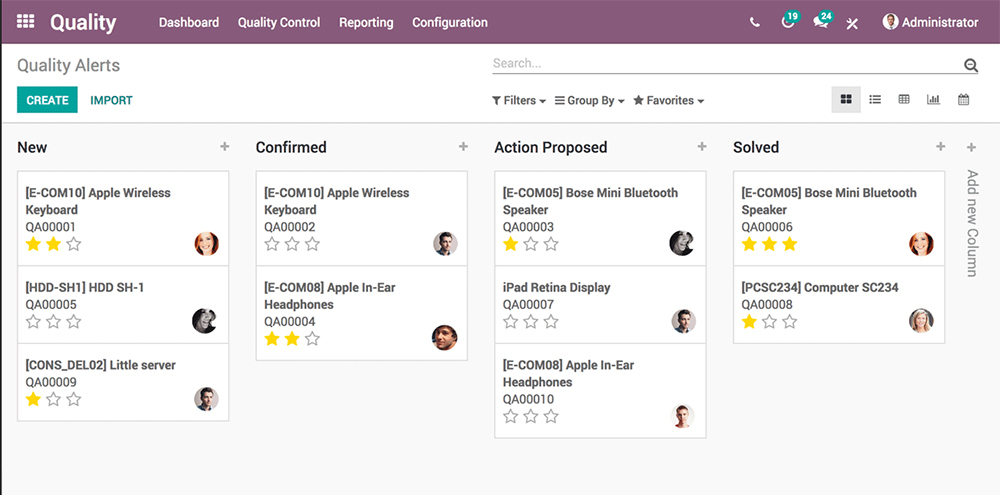Open the Favorites dropdown

pyautogui.click(x=668, y=101)
